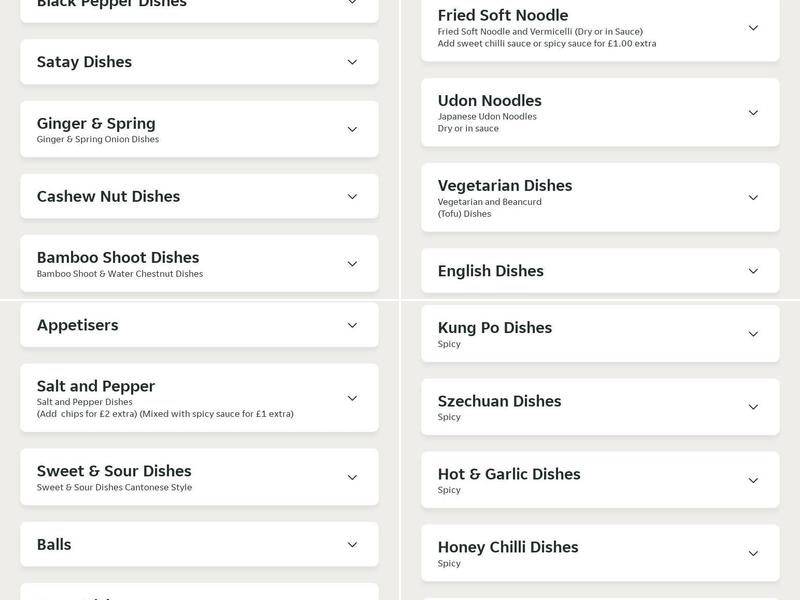Expand the Satay Dishes section
Screen dimensions: 800x600
[x=351, y=61]
